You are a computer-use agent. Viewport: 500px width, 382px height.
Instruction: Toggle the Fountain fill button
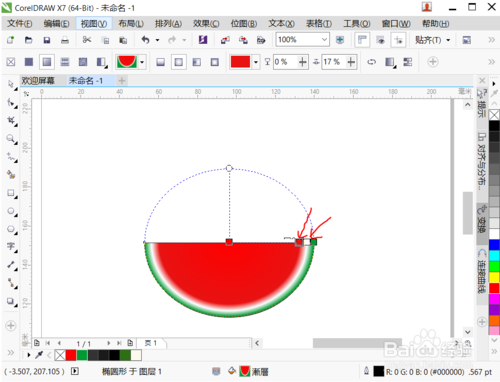click(47, 62)
